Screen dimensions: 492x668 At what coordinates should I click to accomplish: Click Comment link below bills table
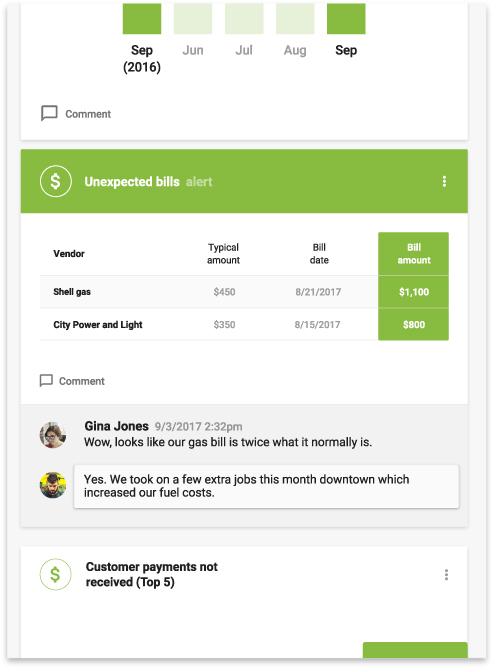click(81, 381)
